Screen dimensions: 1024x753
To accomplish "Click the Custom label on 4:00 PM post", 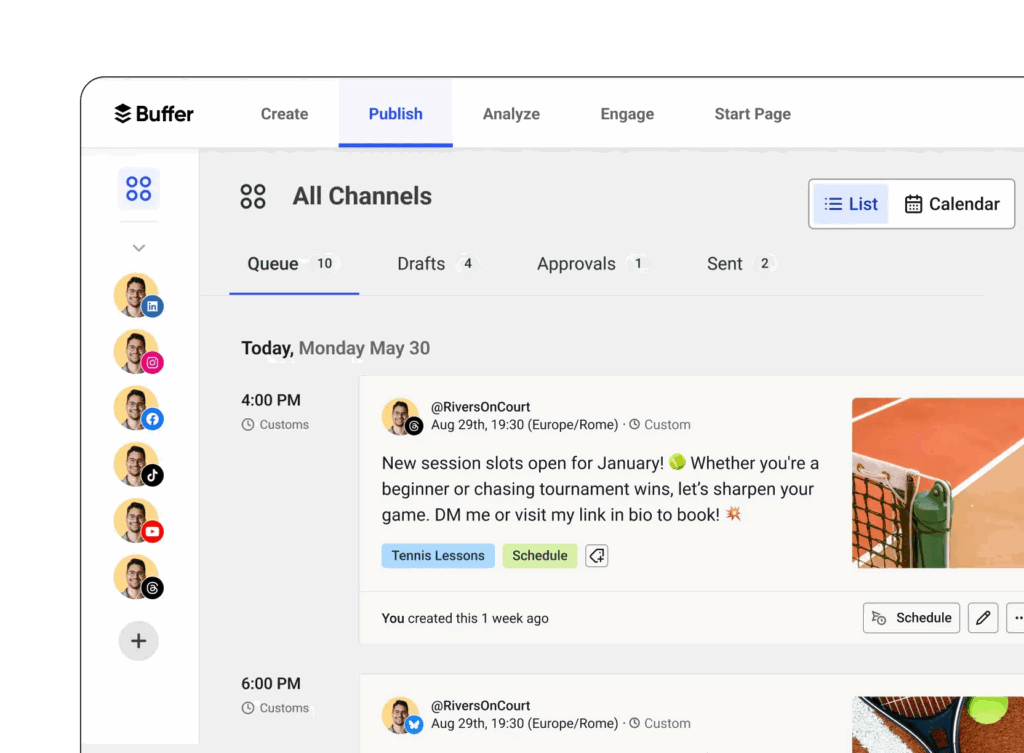I will [x=660, y=425].
